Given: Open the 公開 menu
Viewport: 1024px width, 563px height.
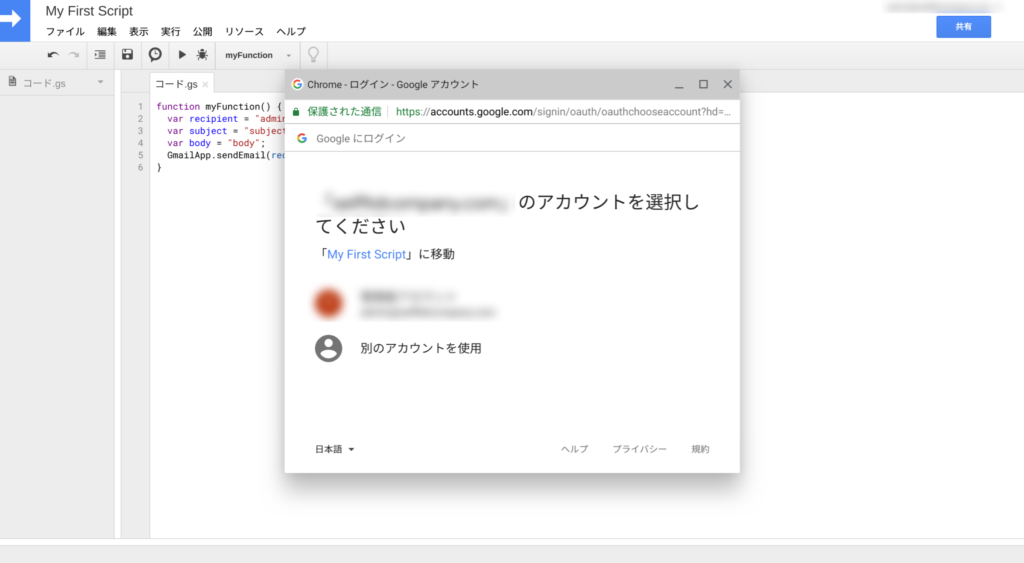Looking at the screenshot, I should click(202, 31).
